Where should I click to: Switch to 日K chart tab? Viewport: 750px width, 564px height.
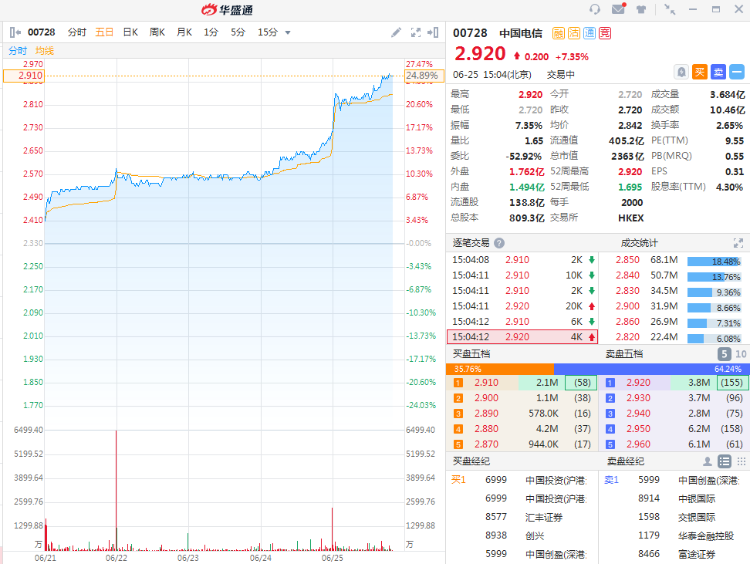[x=131, y=32]
